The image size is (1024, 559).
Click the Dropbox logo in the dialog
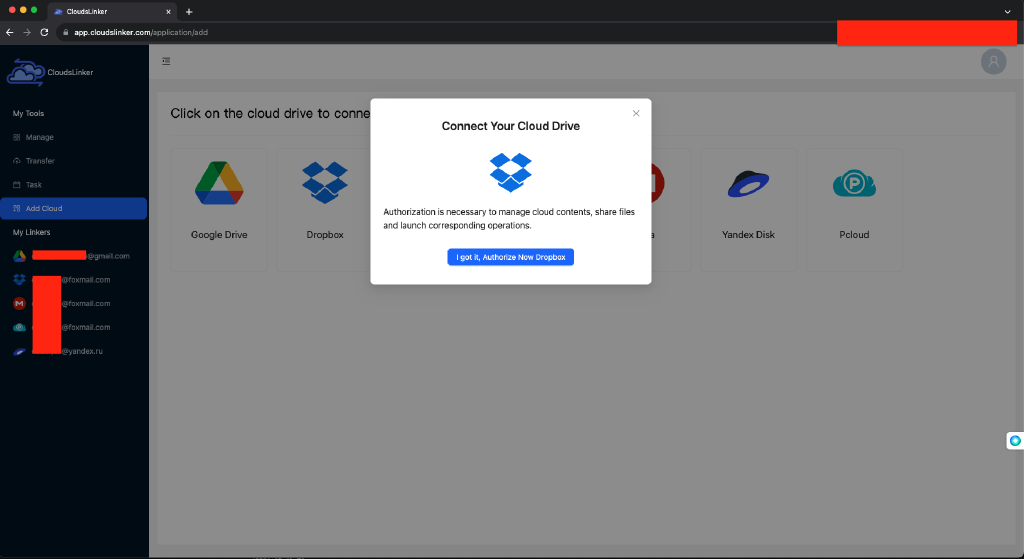tap(511, 172)
